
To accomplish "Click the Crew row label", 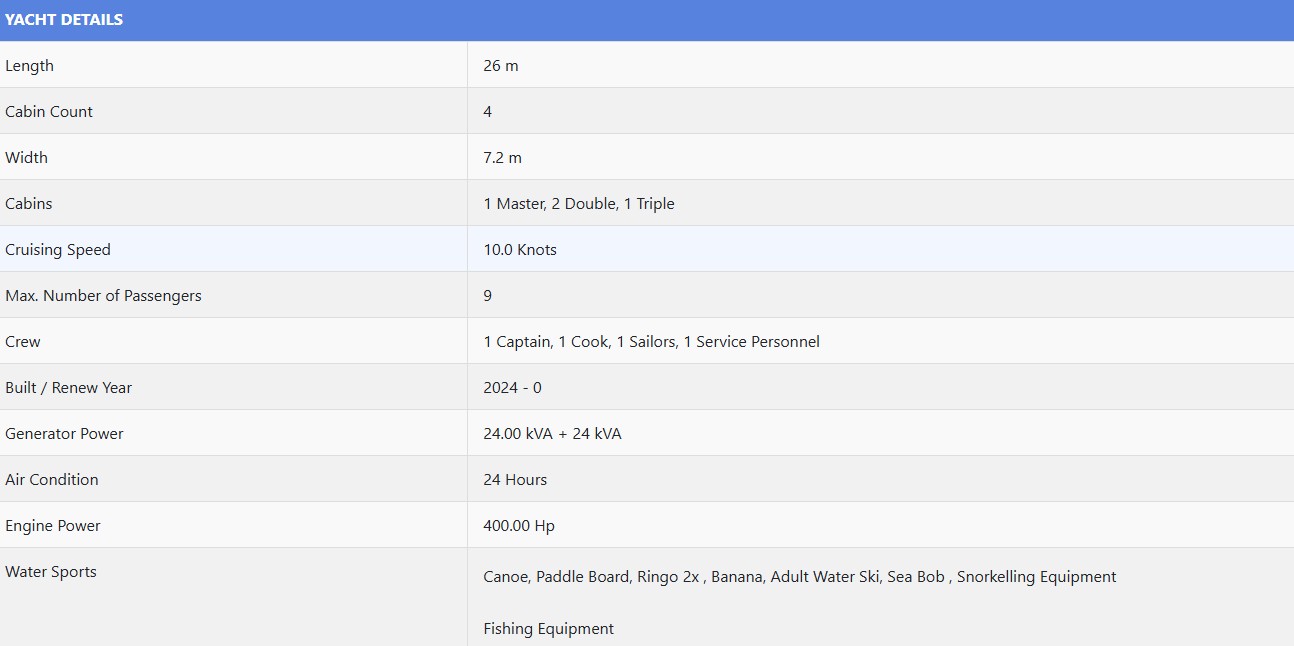I will 23,342.
